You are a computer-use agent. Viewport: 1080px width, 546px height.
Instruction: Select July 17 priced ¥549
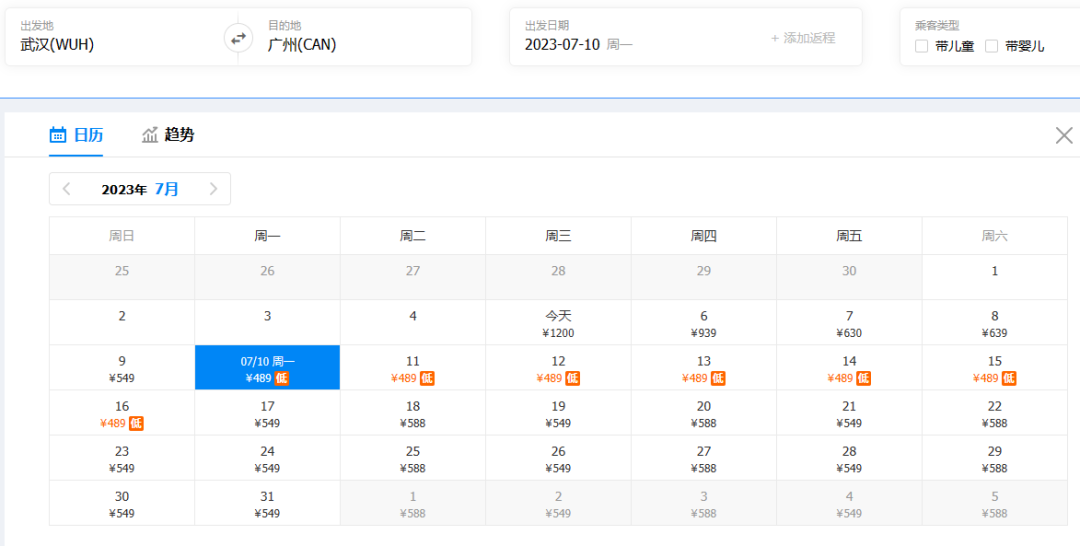pyautogui.click(x=267, y=413)
